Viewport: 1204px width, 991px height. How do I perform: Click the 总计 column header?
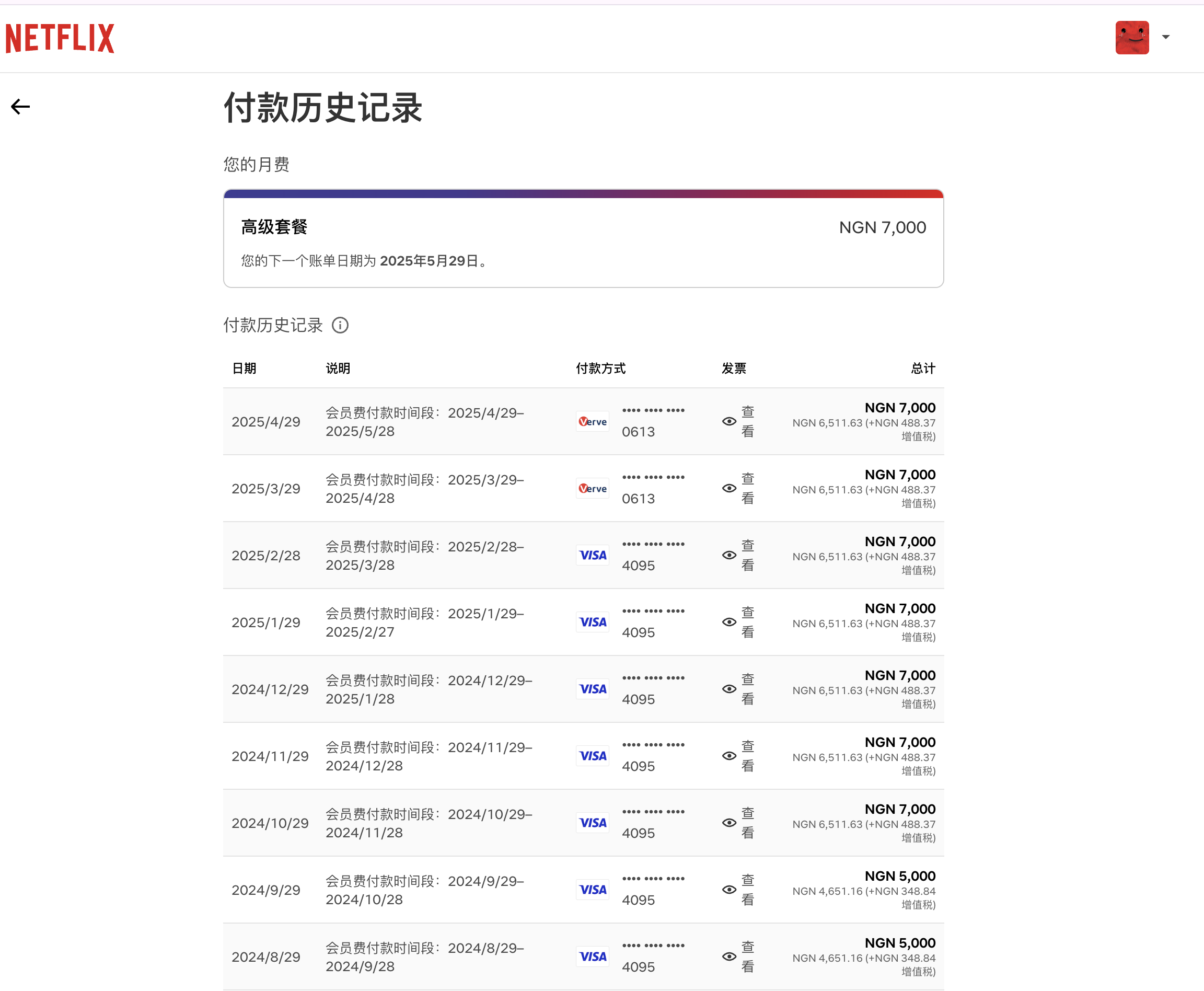tap(923, 368)
